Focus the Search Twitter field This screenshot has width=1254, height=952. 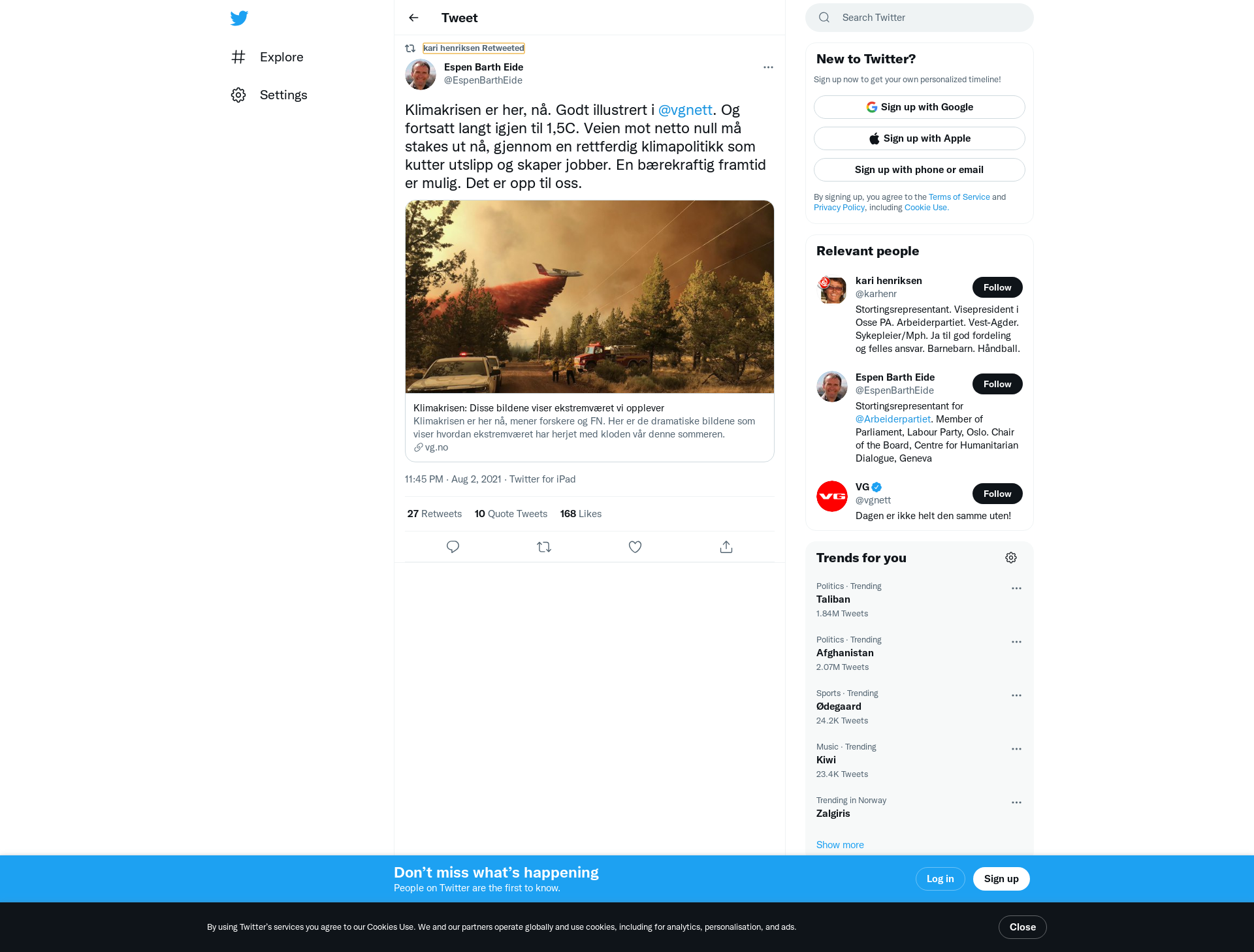(x=920, y=18)
